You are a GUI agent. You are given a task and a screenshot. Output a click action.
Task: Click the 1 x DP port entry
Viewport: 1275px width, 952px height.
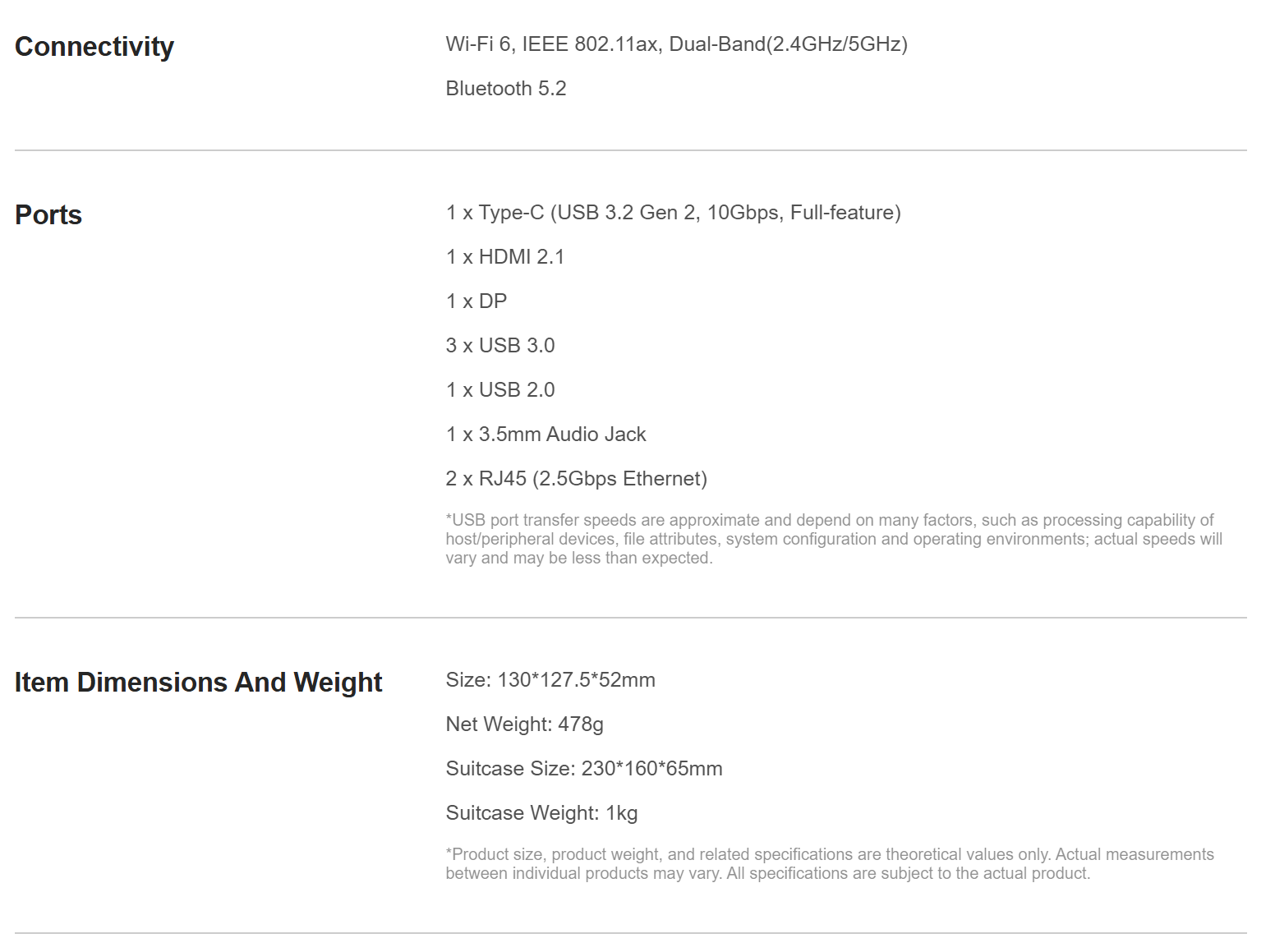476,301
